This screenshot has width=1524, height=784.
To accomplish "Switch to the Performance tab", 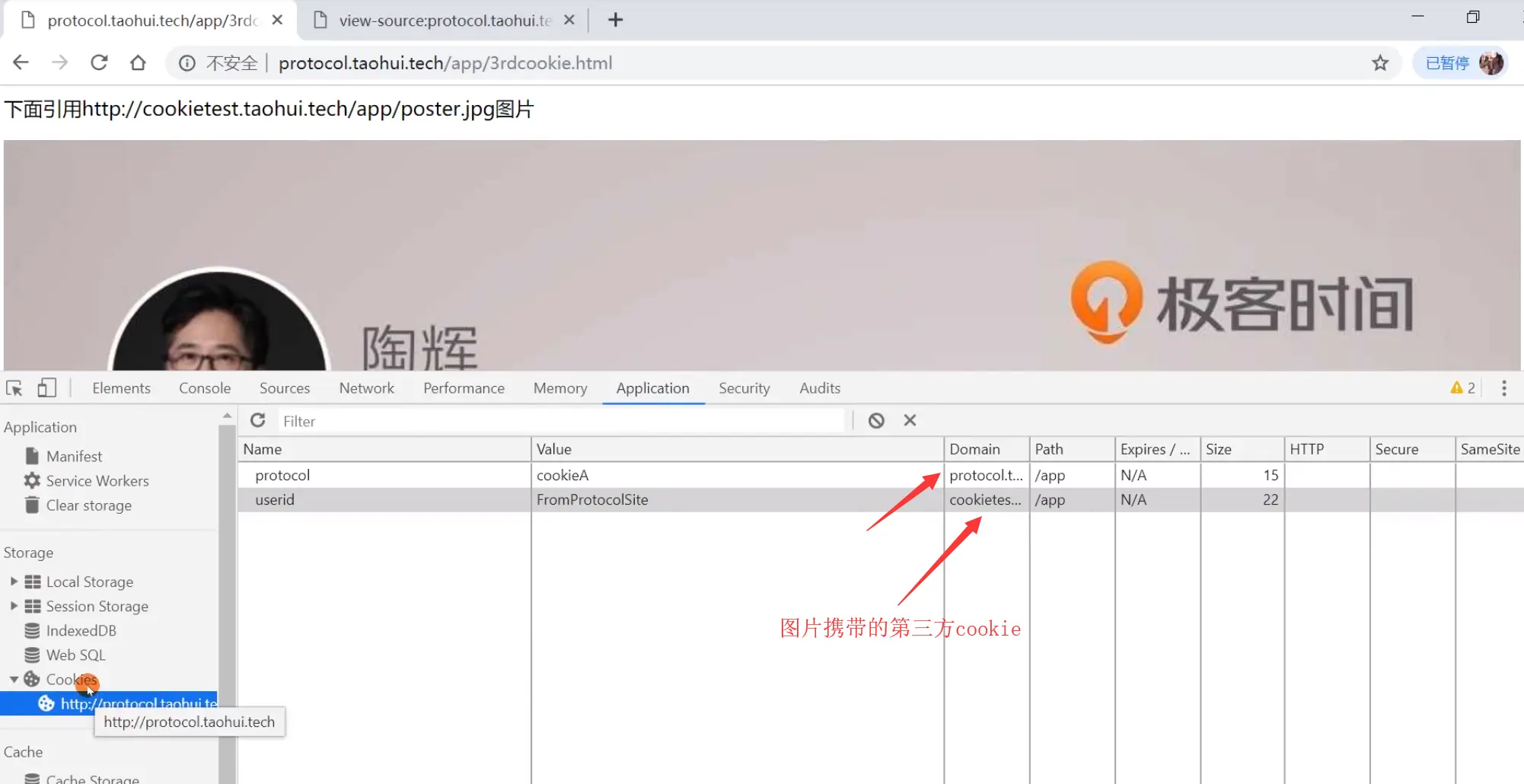I will coord(464,388).
